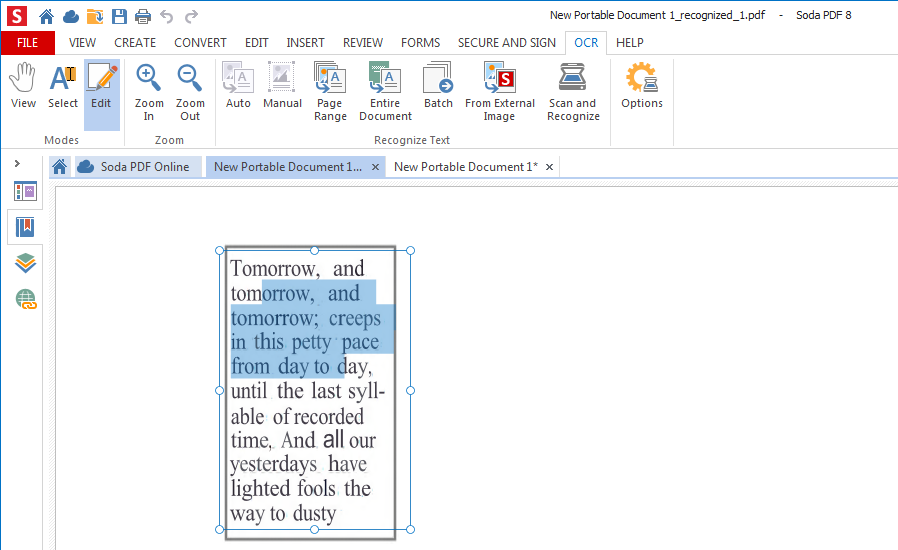
Task: Redo the last action
Action: [191, 17]
